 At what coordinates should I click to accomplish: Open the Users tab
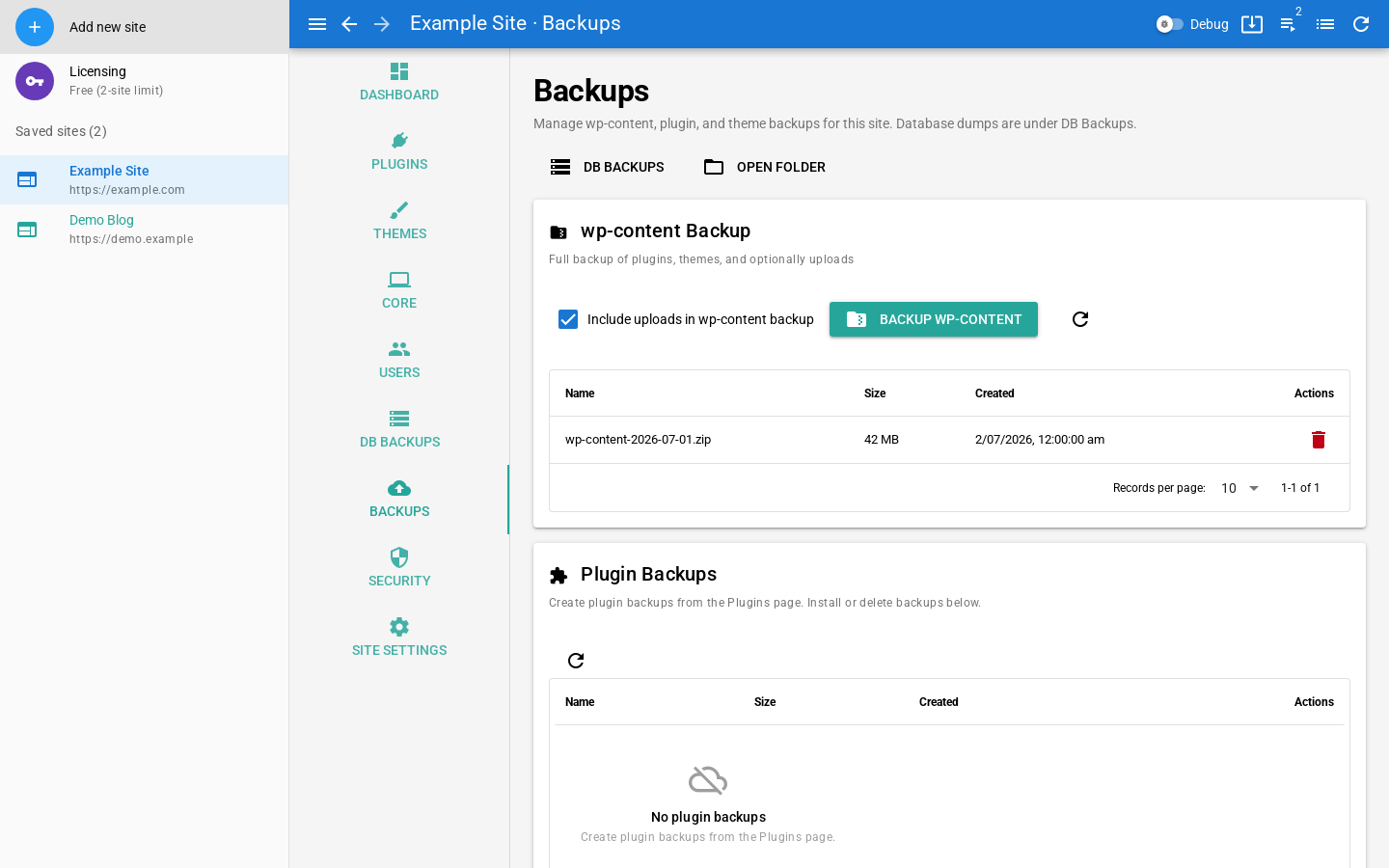(x=399, y=361)
